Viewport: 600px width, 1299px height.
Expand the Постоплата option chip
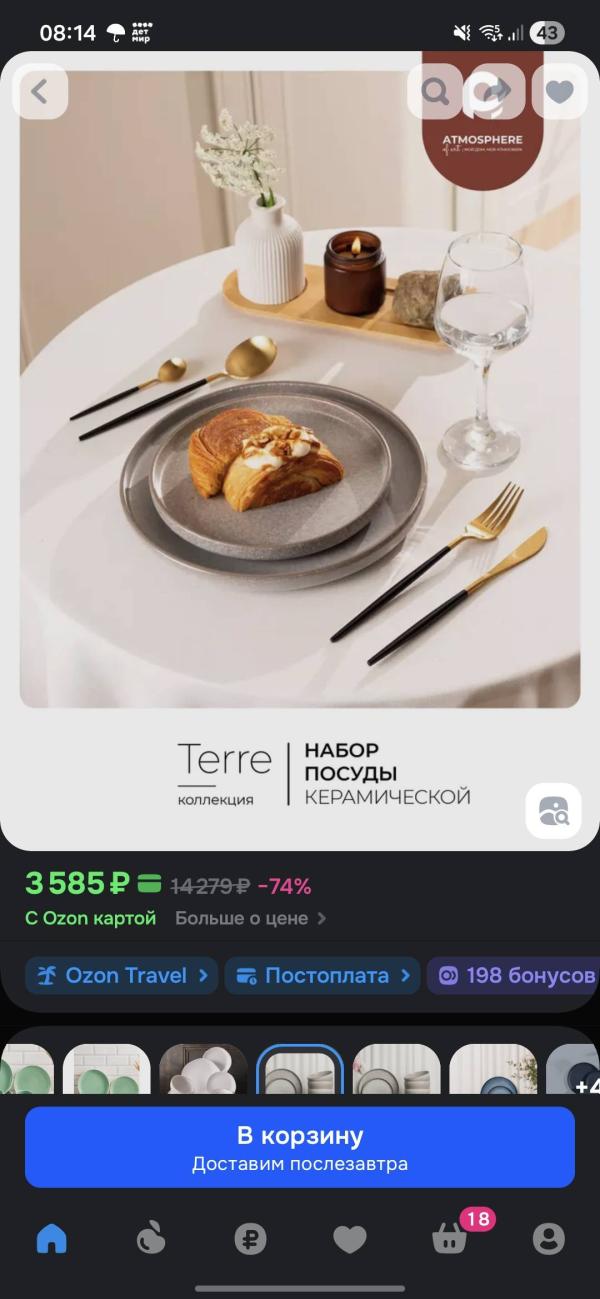[x=322, y=975]
